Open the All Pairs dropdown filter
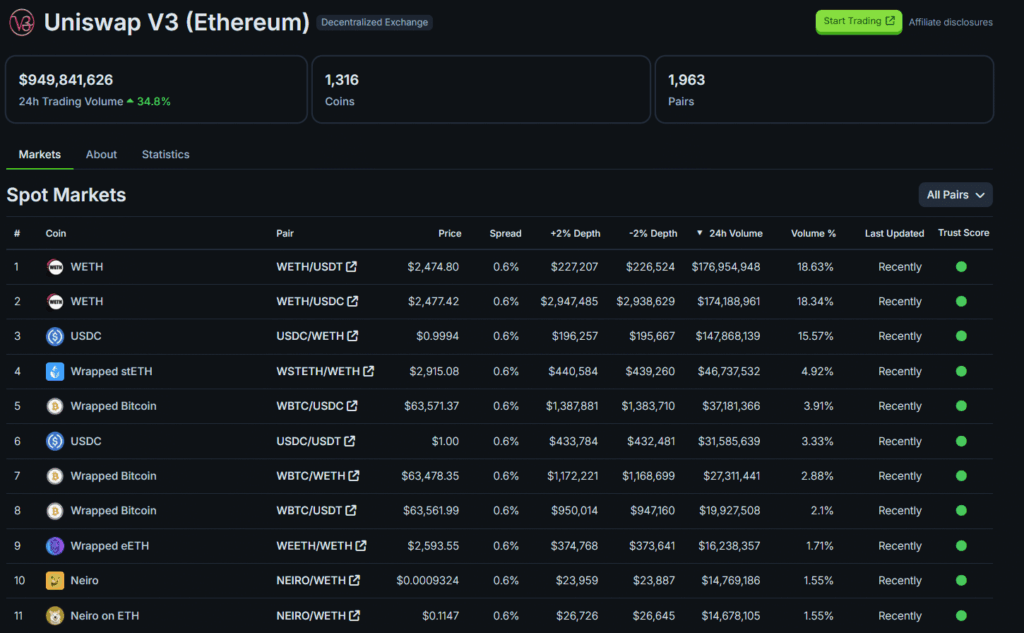This screenshot has width=1024, height=633. coord(955,195)
